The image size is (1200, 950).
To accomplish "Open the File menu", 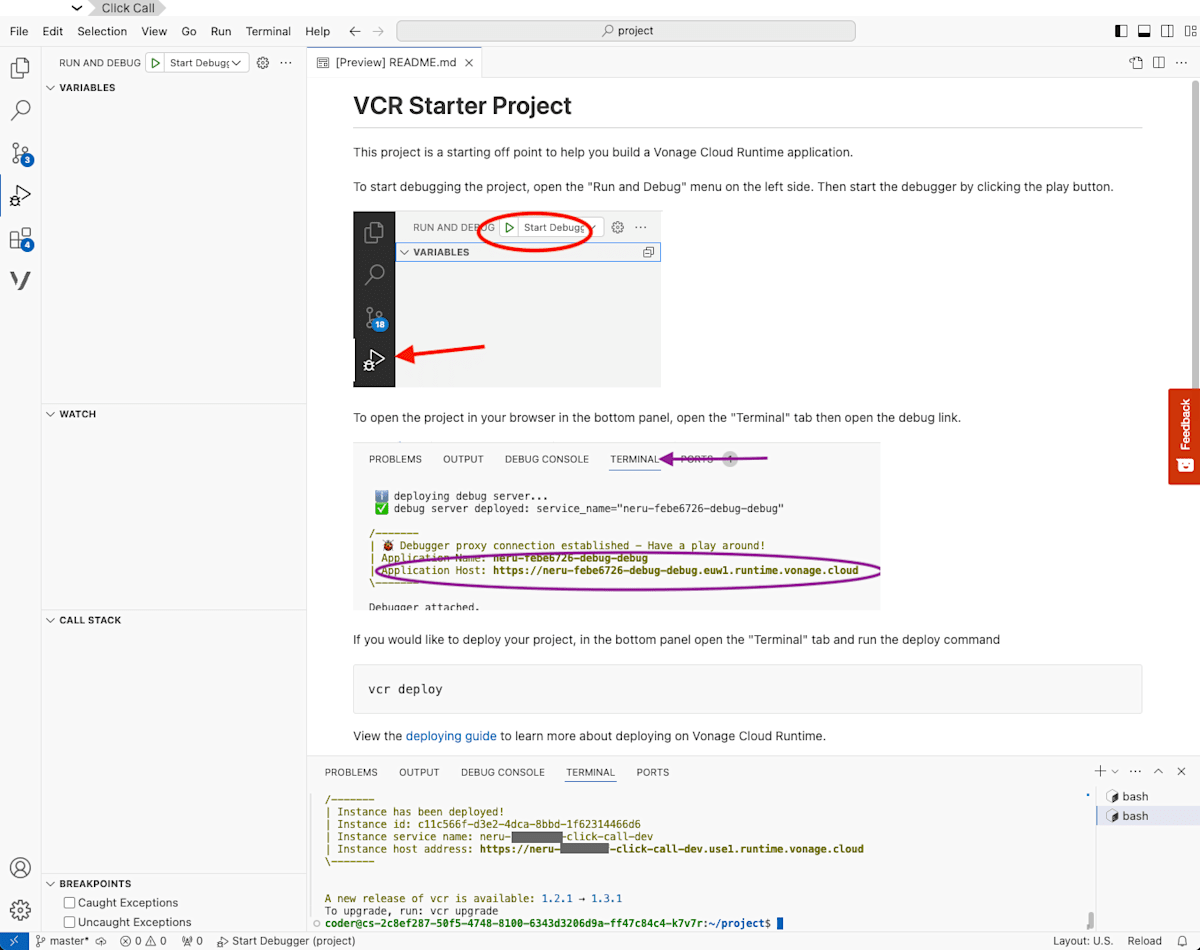I will (19, 31).
